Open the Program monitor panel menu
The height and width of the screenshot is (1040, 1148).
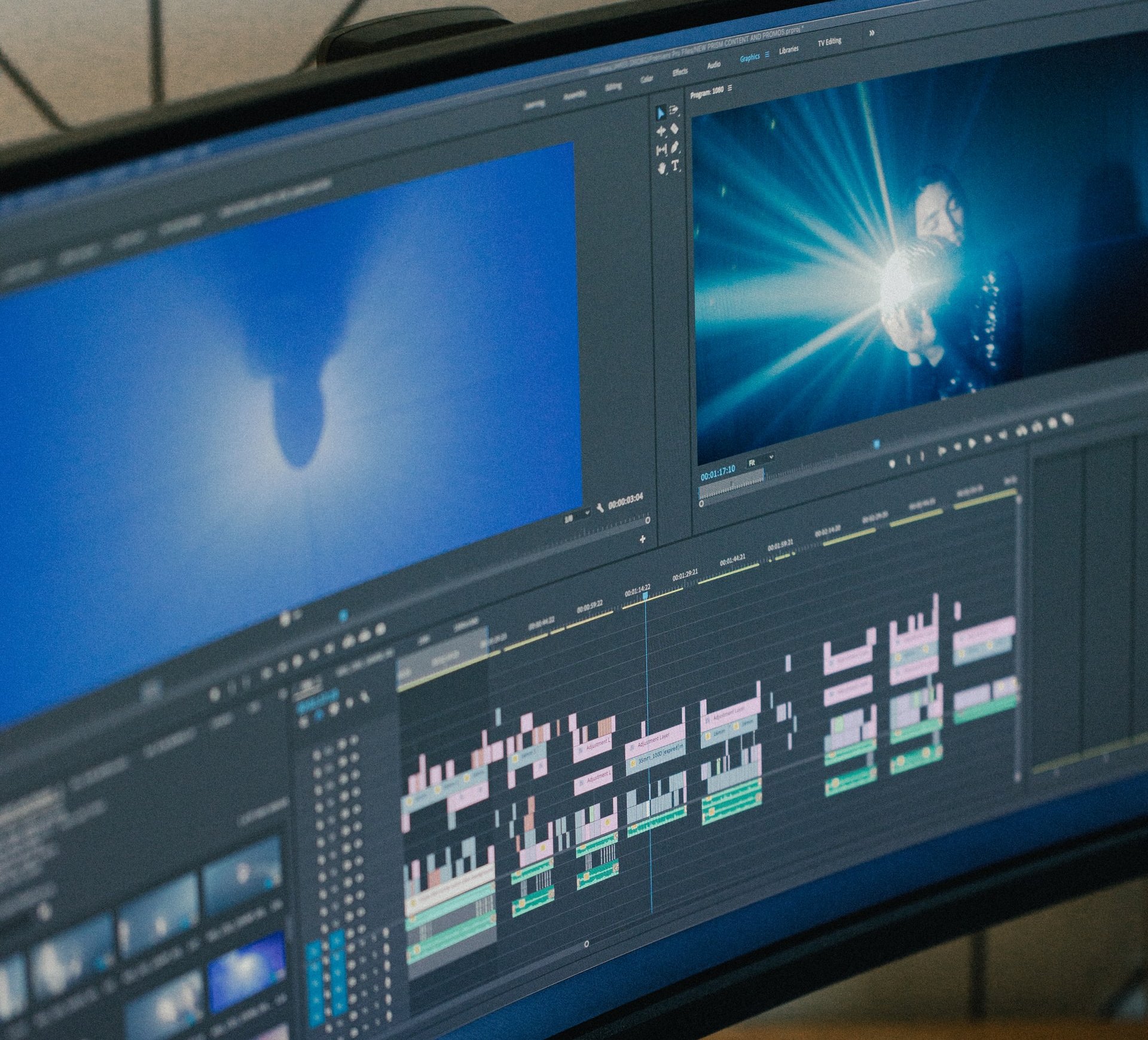pos(730,88)
